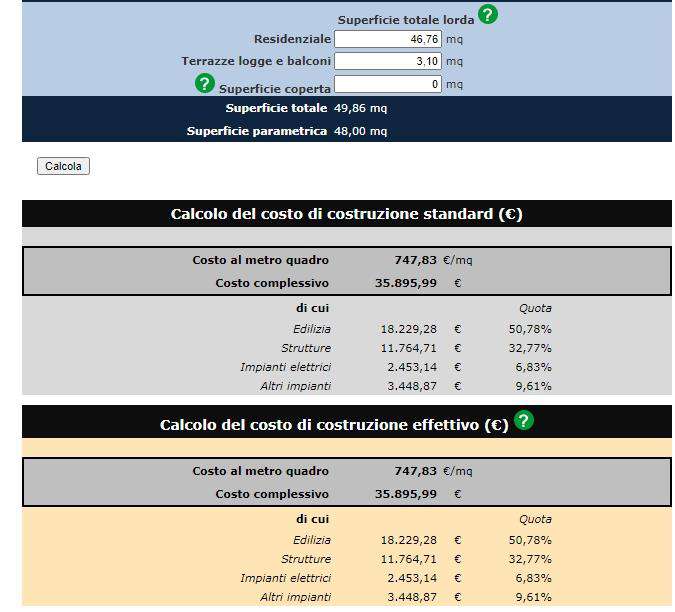This screenshot has height=612, width=675.
Task: Click Edilizia quota percentage in effettivo section
Action: point(534,540)
